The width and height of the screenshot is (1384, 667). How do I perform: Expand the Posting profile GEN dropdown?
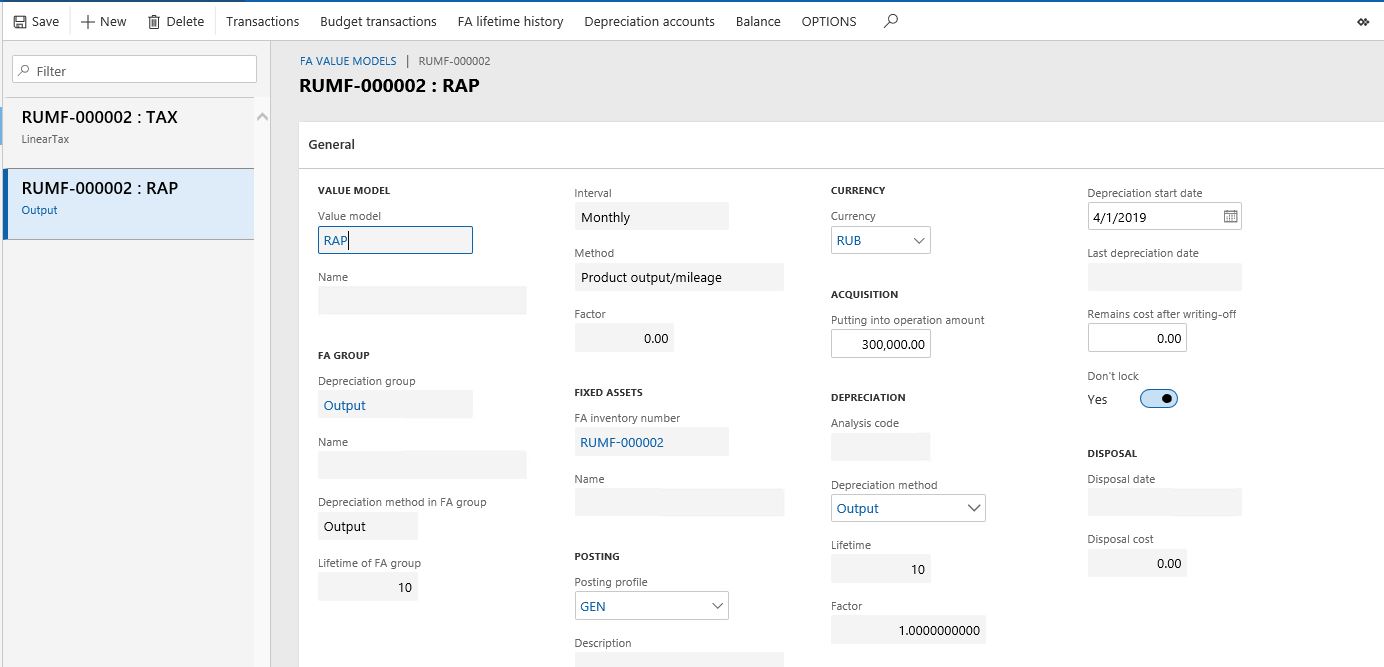717,606
